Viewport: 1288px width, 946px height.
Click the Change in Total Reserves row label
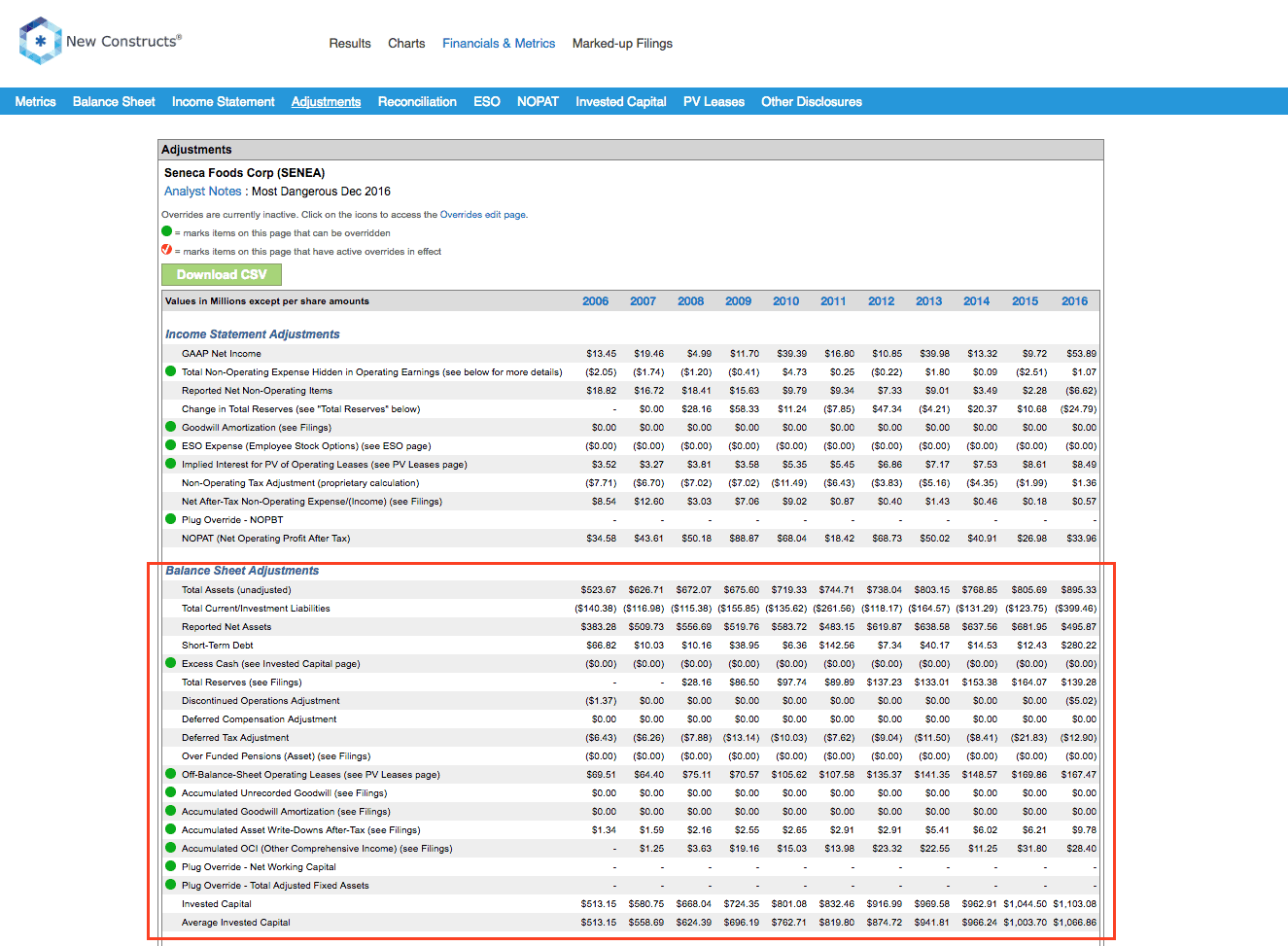point(300,409)
